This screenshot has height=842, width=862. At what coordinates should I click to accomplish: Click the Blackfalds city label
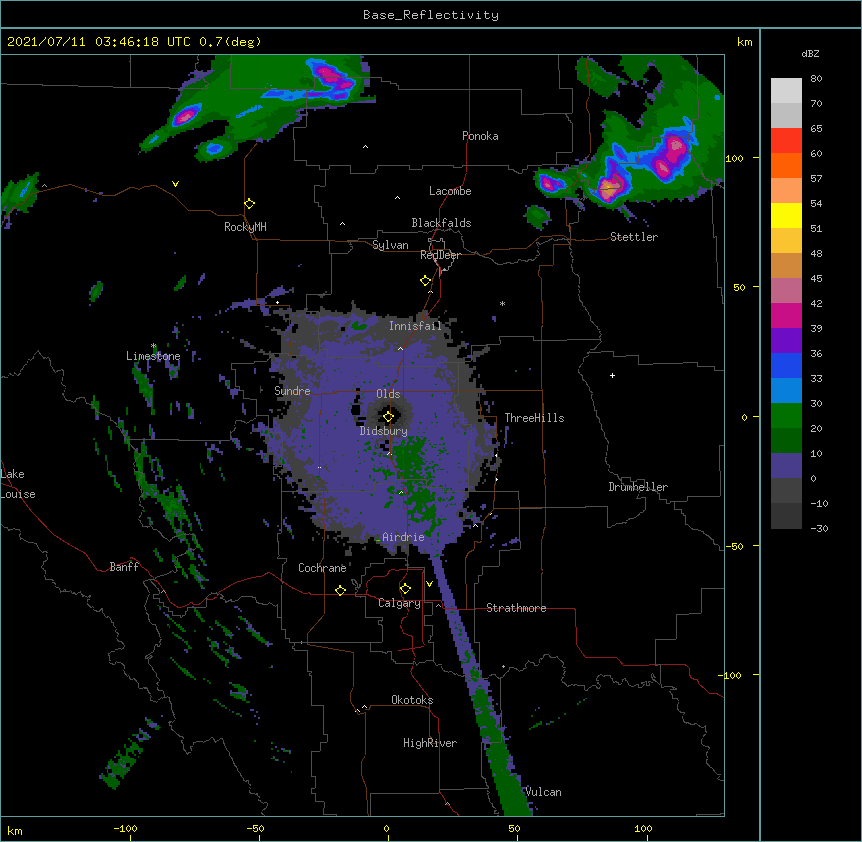tap(441, 223)
